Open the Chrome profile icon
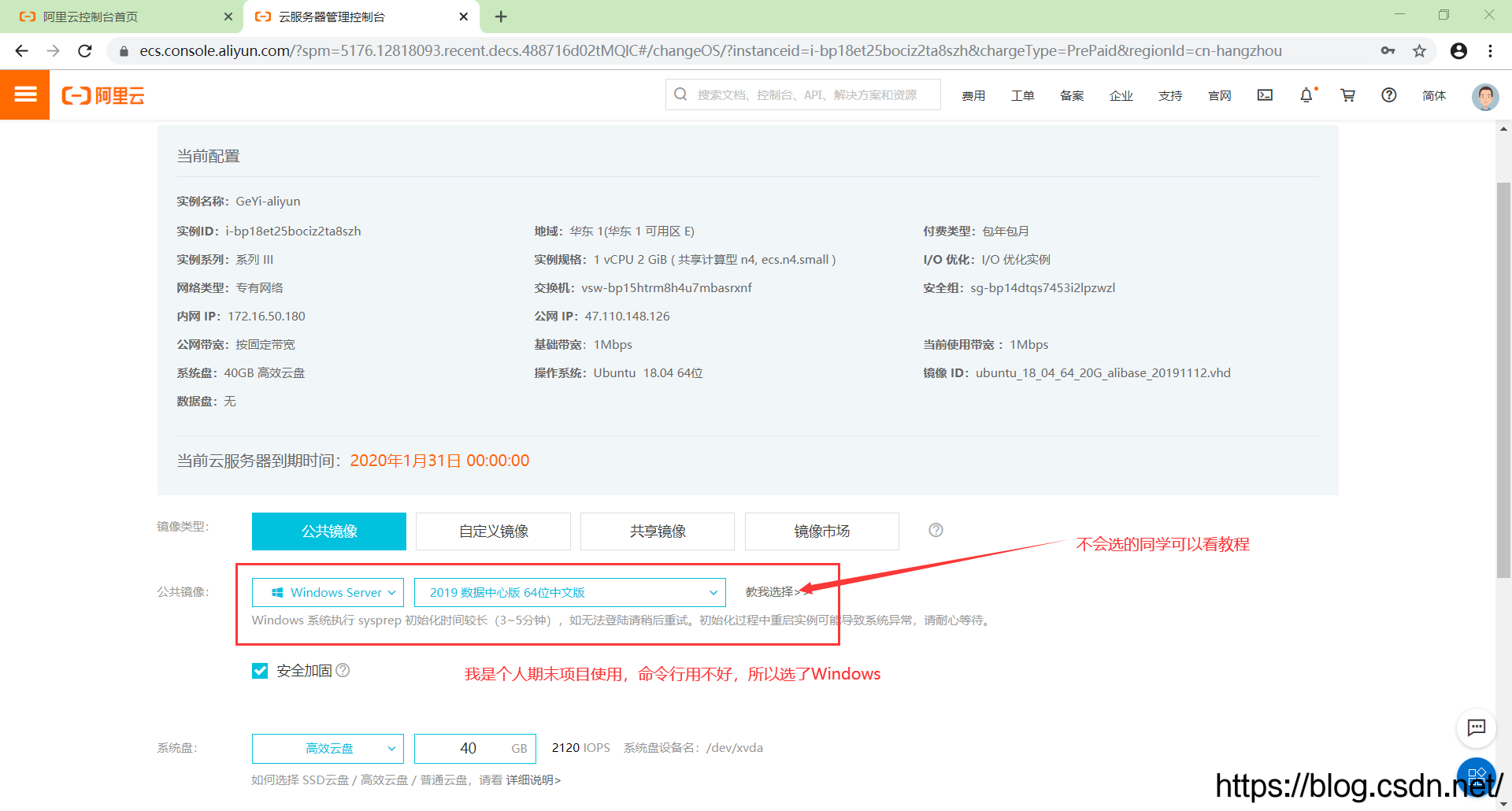1512x811 pixels. [1458, 50]
